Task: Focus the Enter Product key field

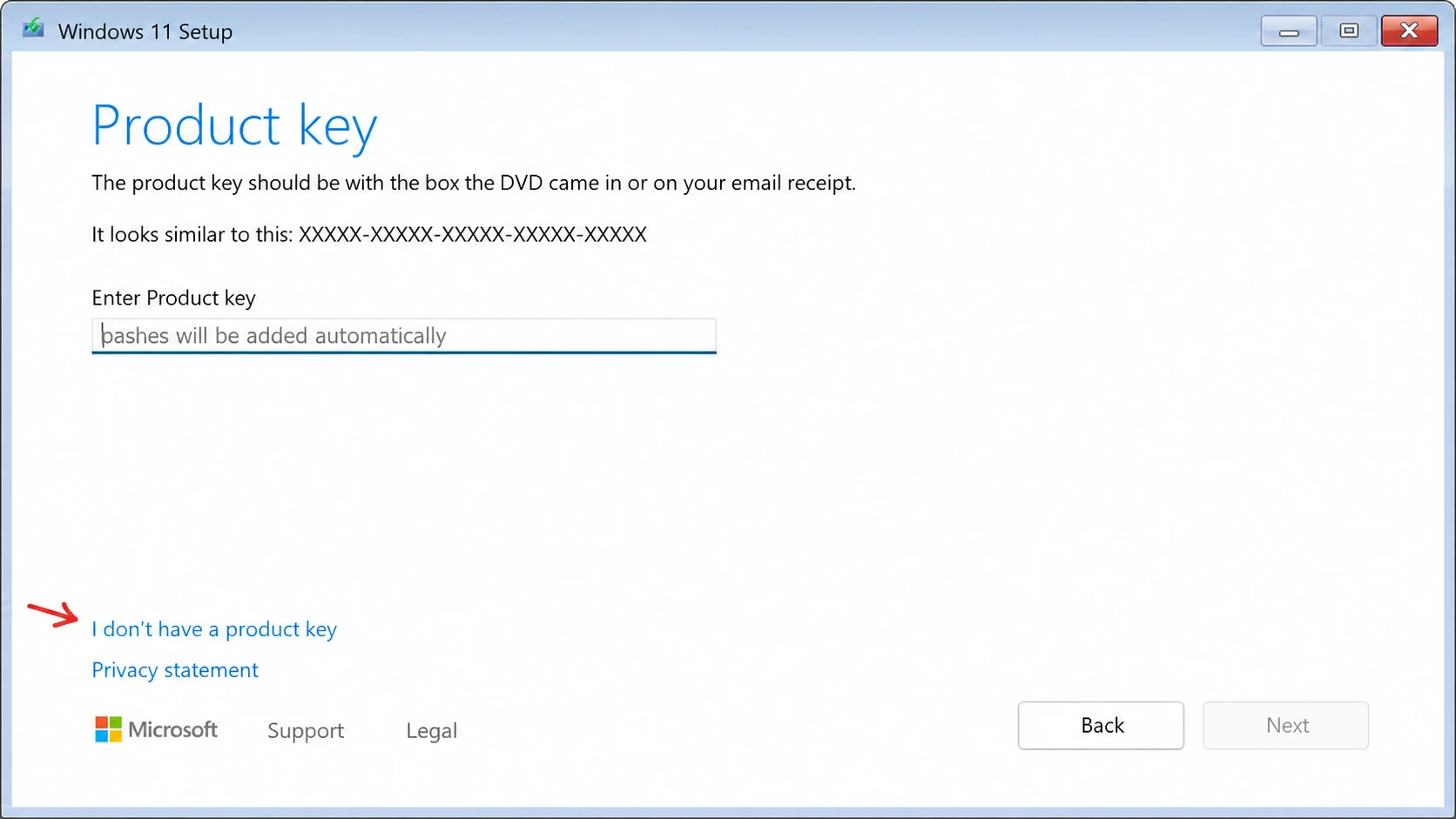Action: pyautogui.click(x=404, y=336)
